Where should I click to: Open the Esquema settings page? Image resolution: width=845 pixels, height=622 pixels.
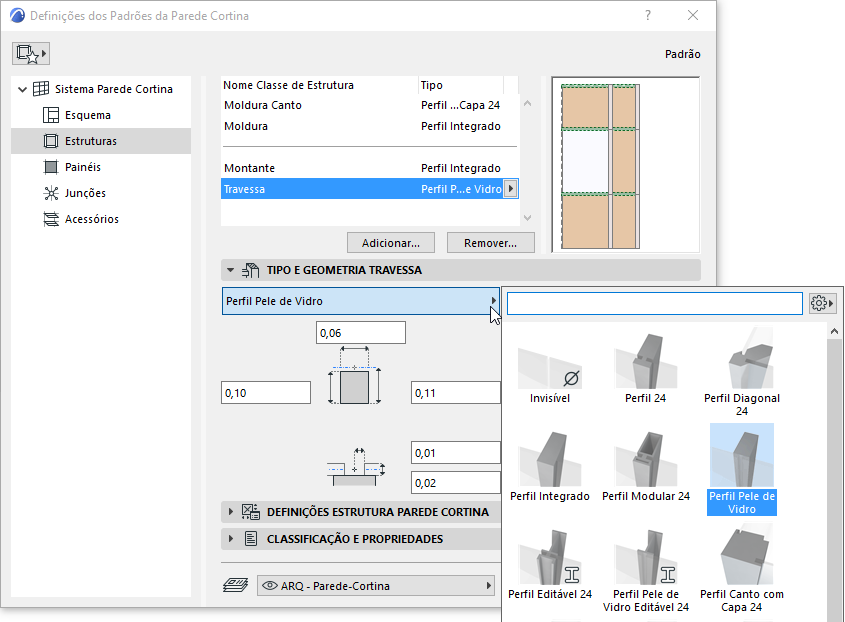[88, 115]
